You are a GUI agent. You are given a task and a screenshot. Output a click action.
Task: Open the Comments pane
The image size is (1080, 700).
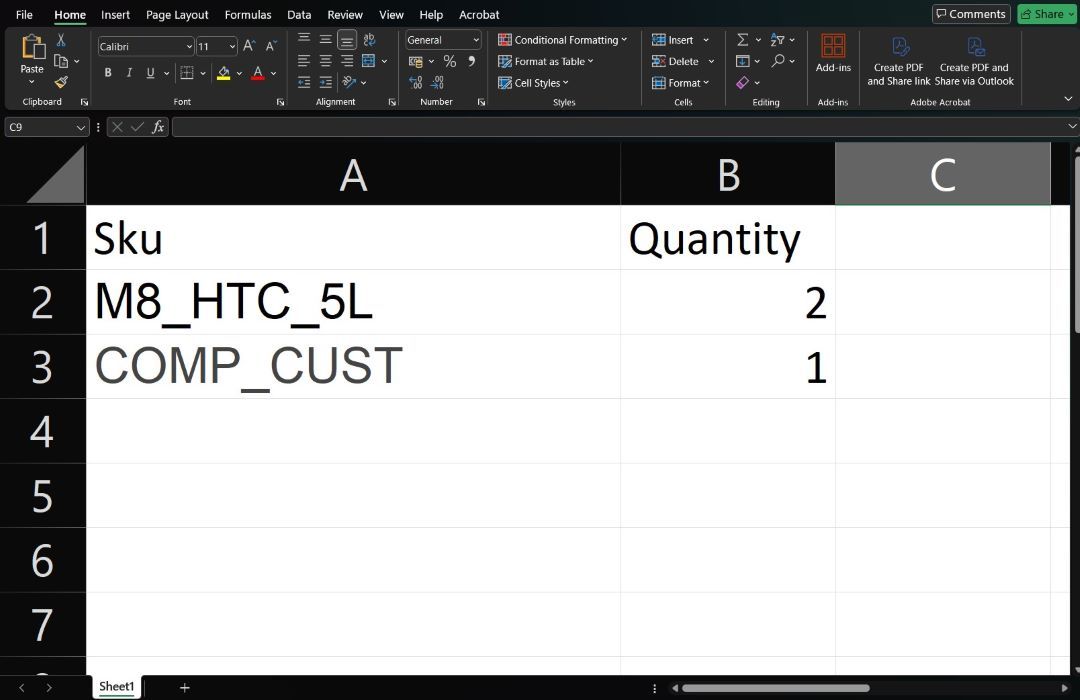[971, 14]
